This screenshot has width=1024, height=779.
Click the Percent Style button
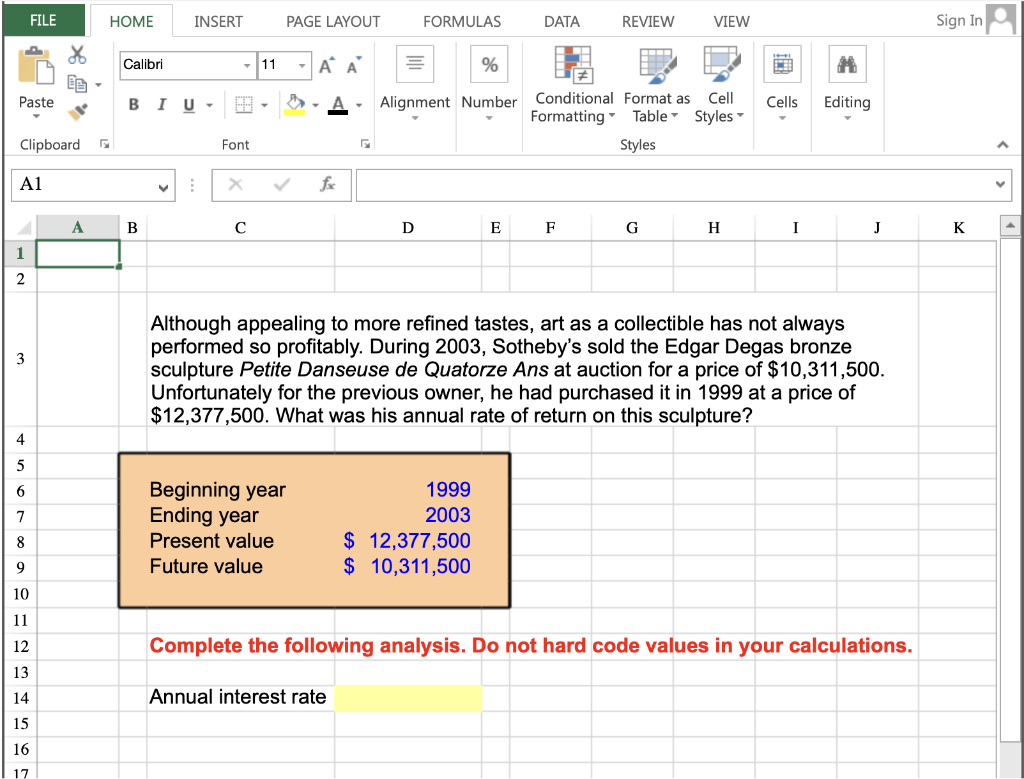click(x=489, y=63)
